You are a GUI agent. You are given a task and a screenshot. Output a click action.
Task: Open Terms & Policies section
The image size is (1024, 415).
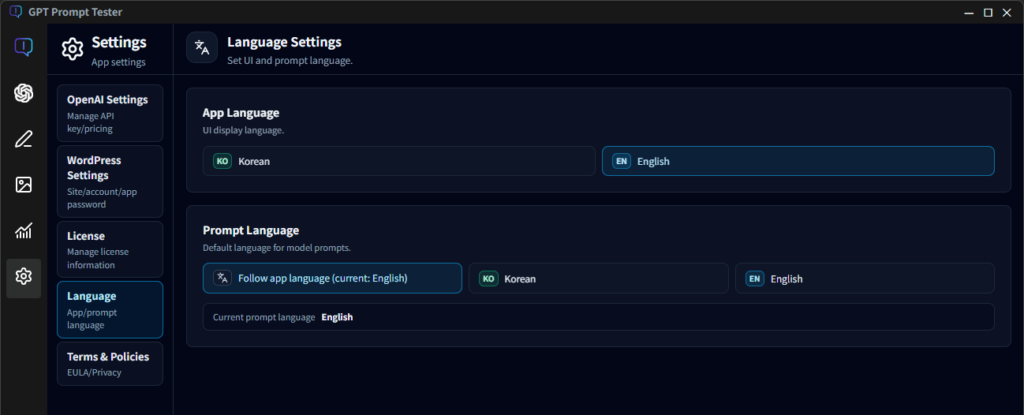pyautogui.click(x=110, y=363)
